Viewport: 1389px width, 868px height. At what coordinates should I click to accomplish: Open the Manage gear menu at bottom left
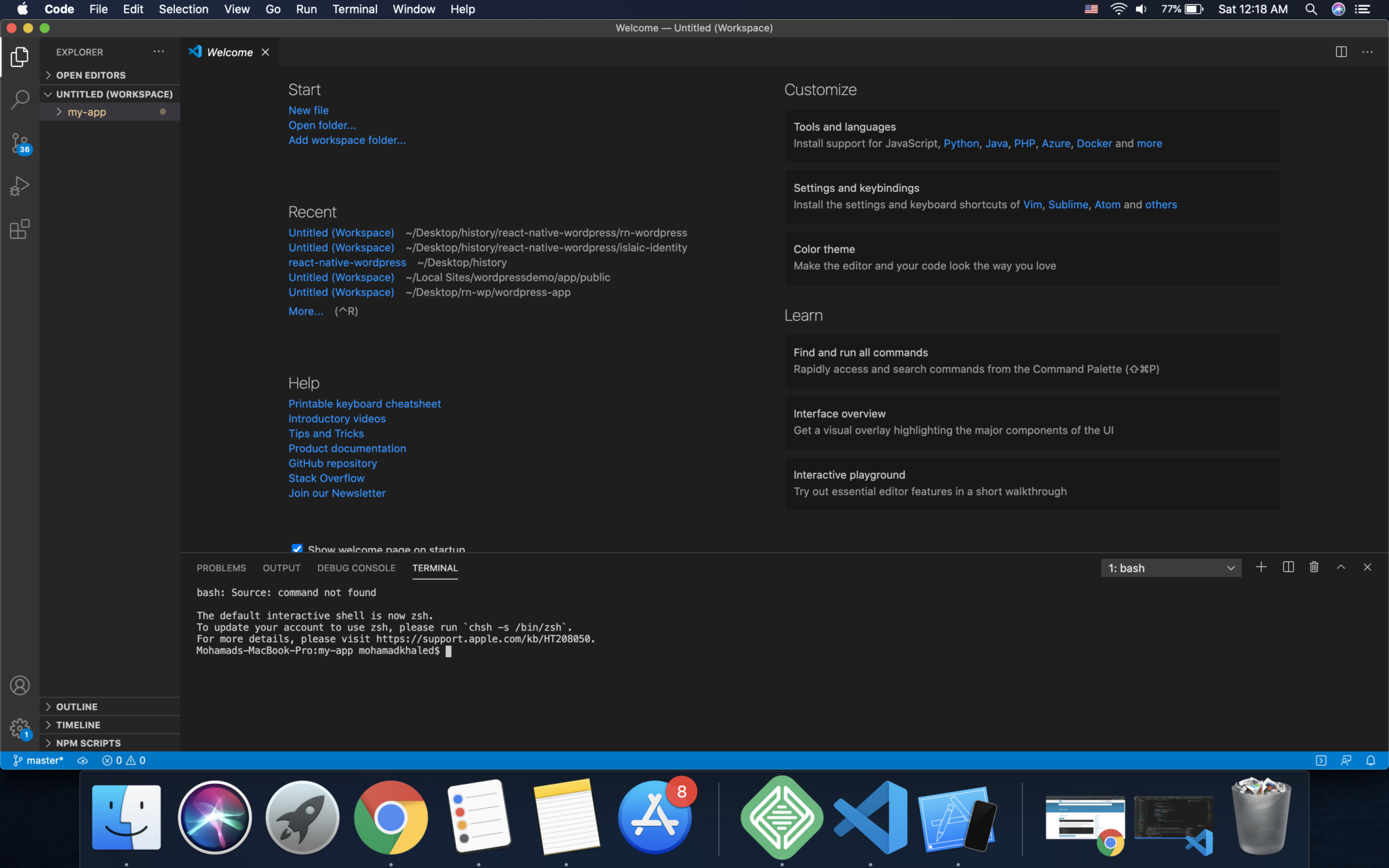[19, 726]
